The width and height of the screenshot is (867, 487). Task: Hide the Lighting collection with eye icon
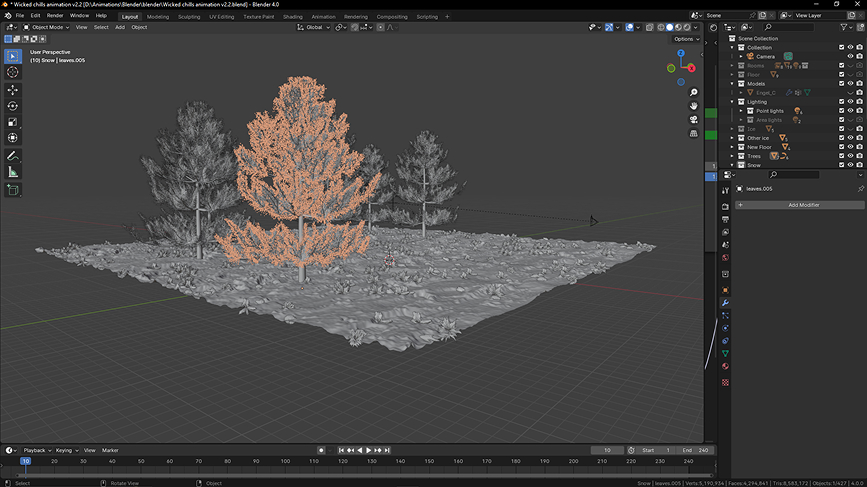pyautogui.click(x=851, y=101)
